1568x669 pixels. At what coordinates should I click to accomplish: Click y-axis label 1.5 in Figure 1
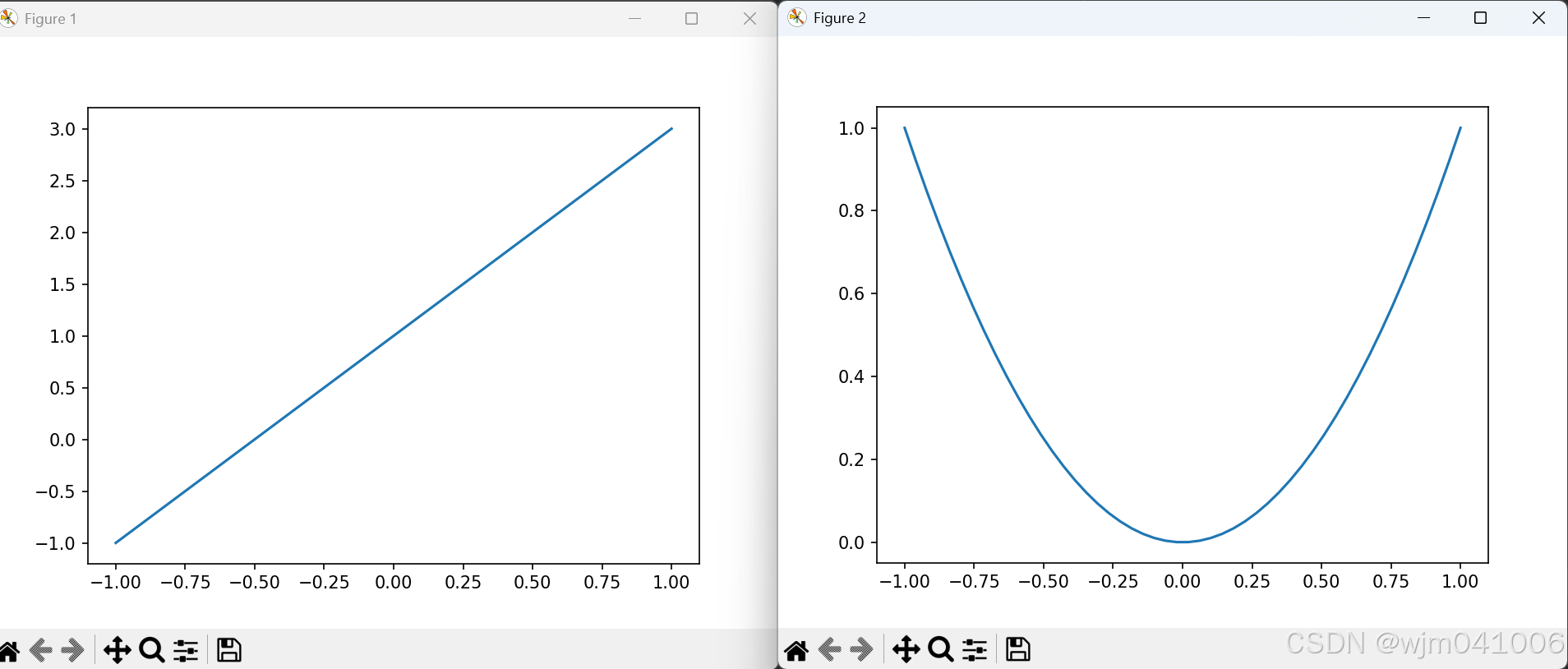[62, 284]
